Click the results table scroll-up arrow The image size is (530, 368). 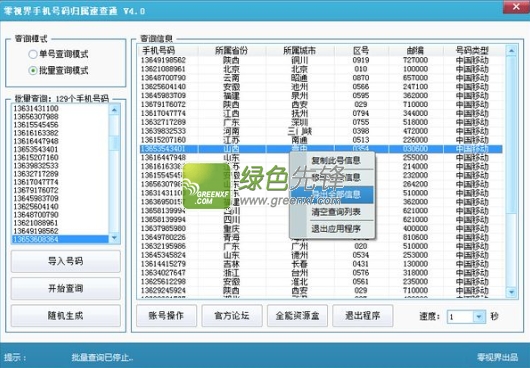coord(511,51)
